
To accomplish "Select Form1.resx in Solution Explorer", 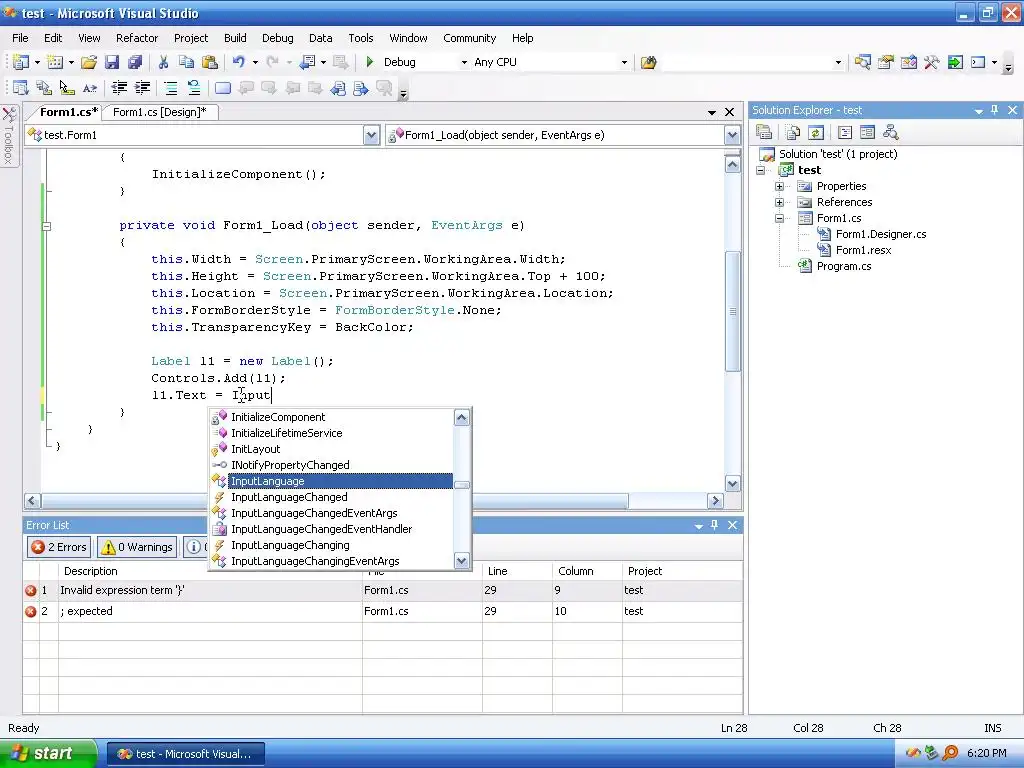I will [x=863, y=250].
